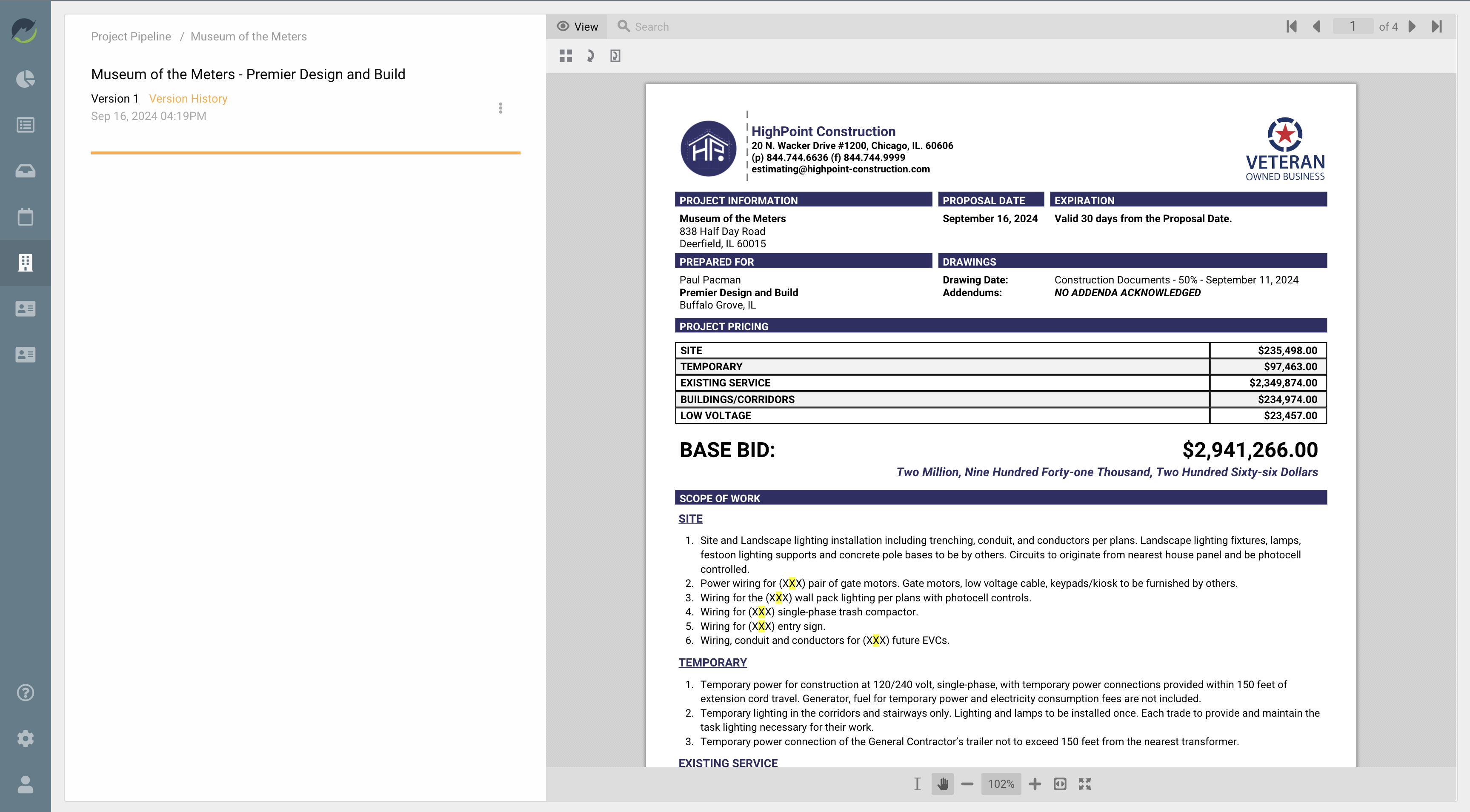Fit the document to page width
Image resolution: width=1470 pixels, height=812 pixels.
click(x=1060, y=784)
